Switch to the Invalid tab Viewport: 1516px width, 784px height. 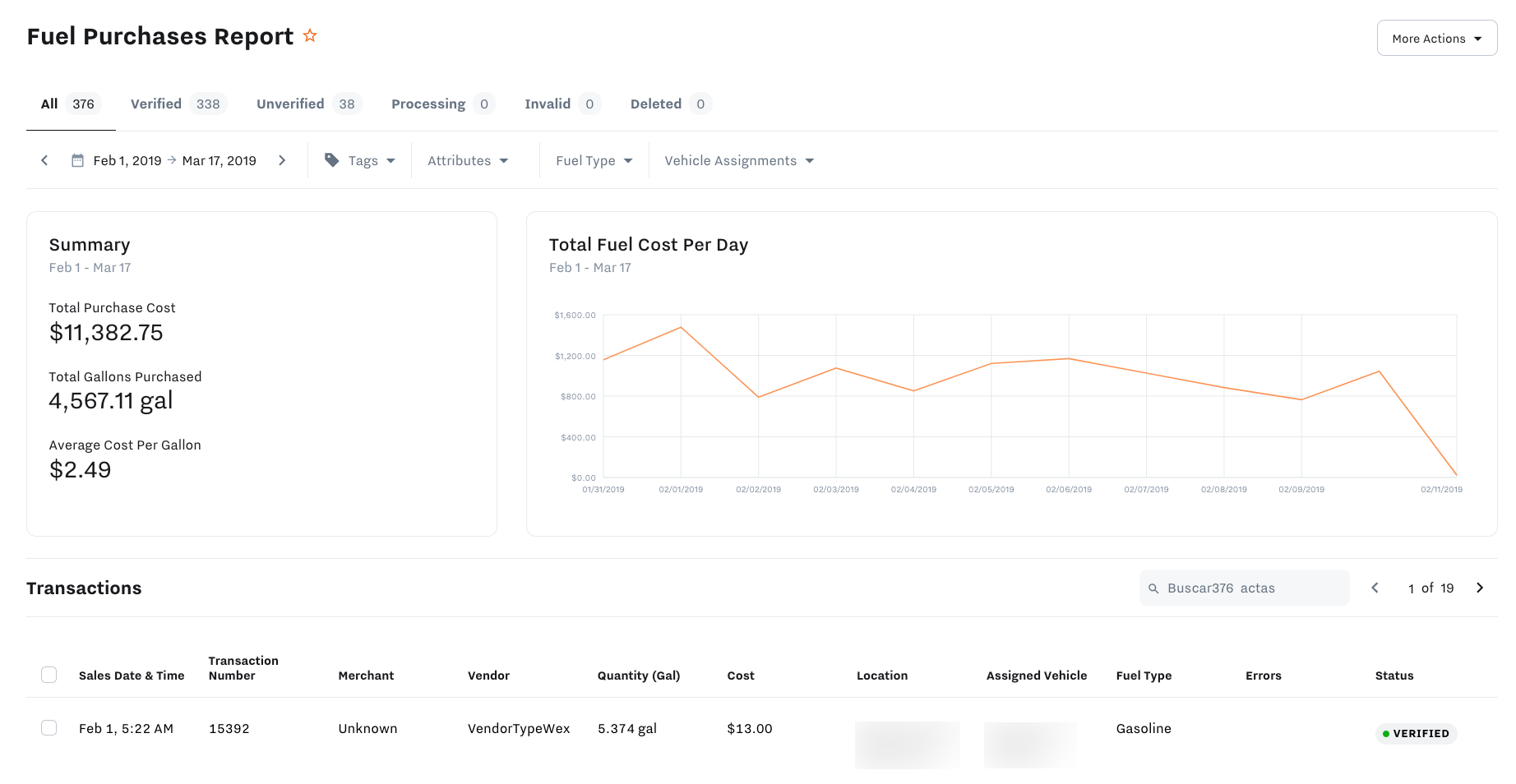click(563, 104)
